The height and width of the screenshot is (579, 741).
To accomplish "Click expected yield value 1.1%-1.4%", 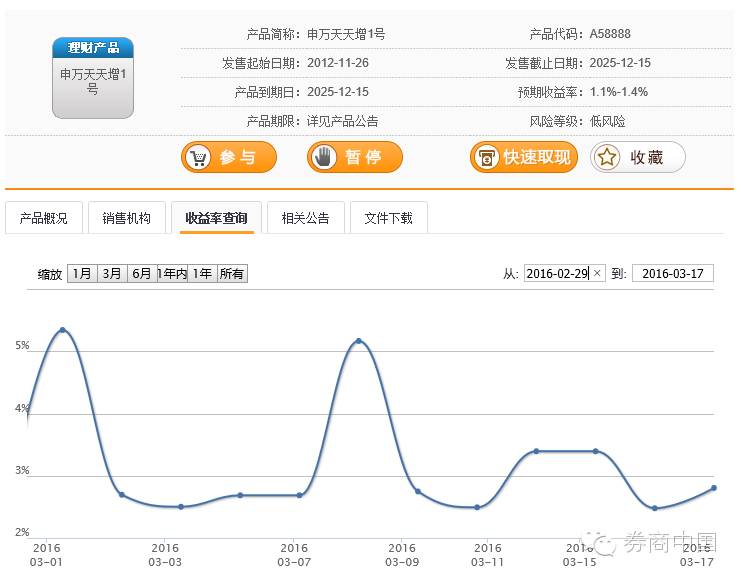I will pyautogui.click(x=619, y=92).
